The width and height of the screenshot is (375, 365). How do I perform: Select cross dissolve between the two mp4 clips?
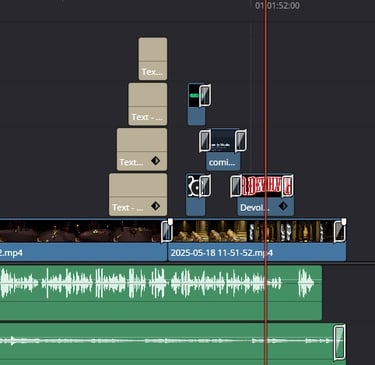pos(167,231)
